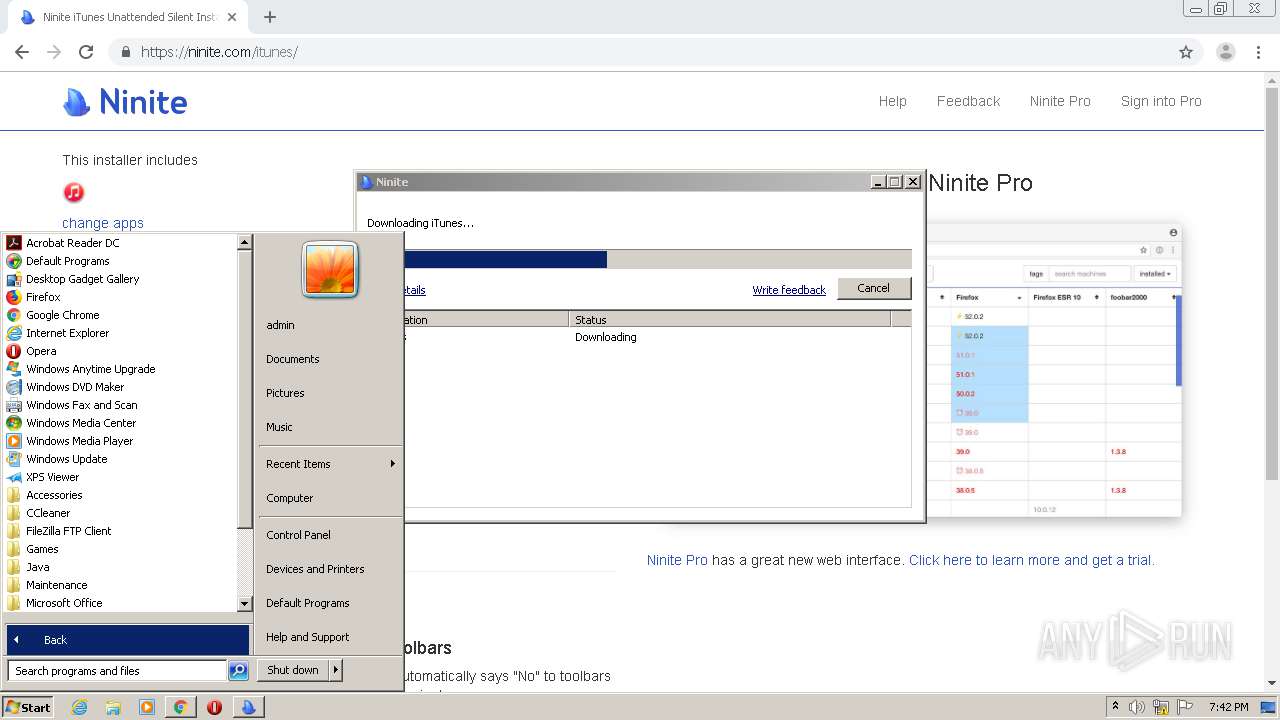Open Desktop Gadget Gallery entry
The width and height of the screenshot is (1280, 720).
pos(82,279)
